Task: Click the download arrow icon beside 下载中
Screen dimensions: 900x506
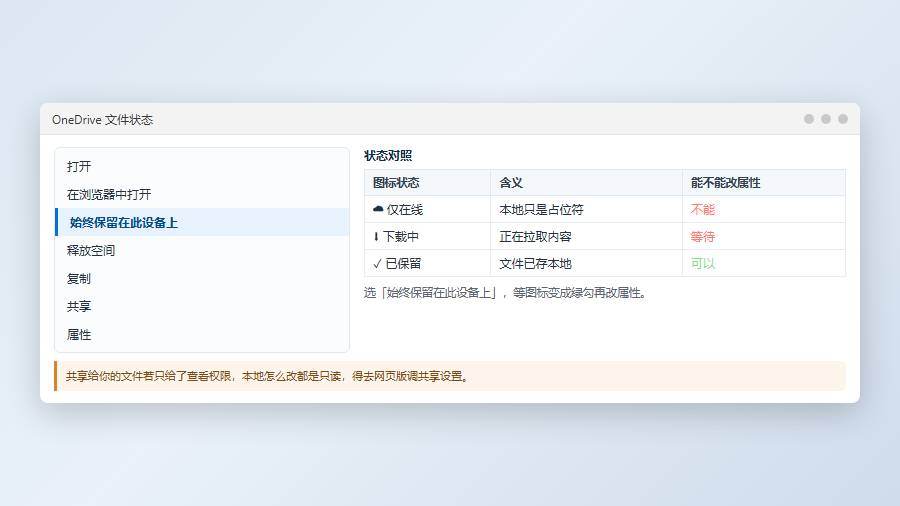Action: tap(376, 236)
